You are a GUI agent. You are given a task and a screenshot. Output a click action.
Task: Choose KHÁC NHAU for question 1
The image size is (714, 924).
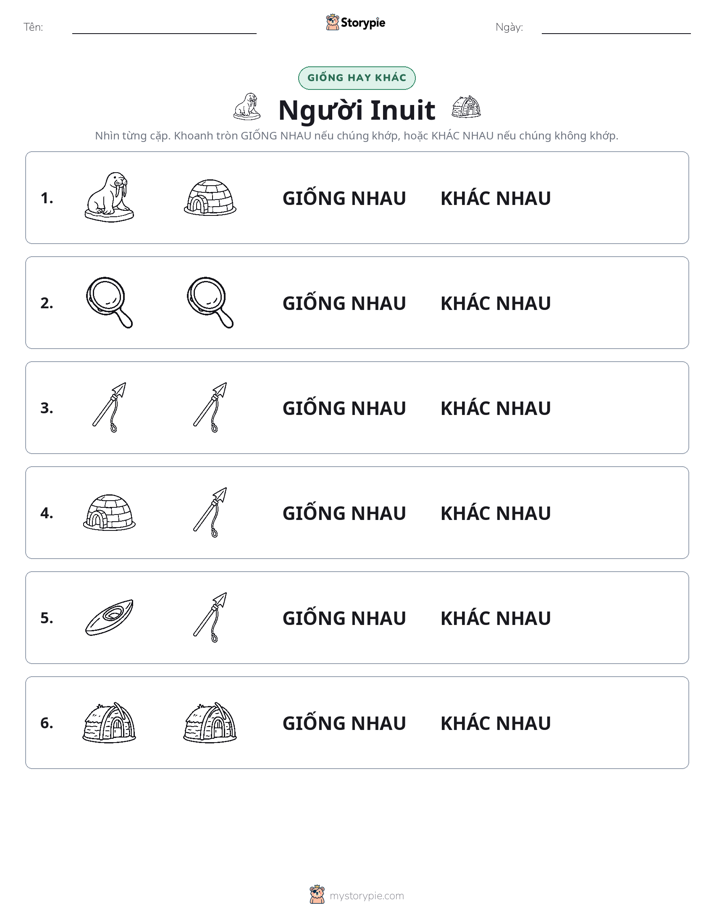click(x=495, y=199)
